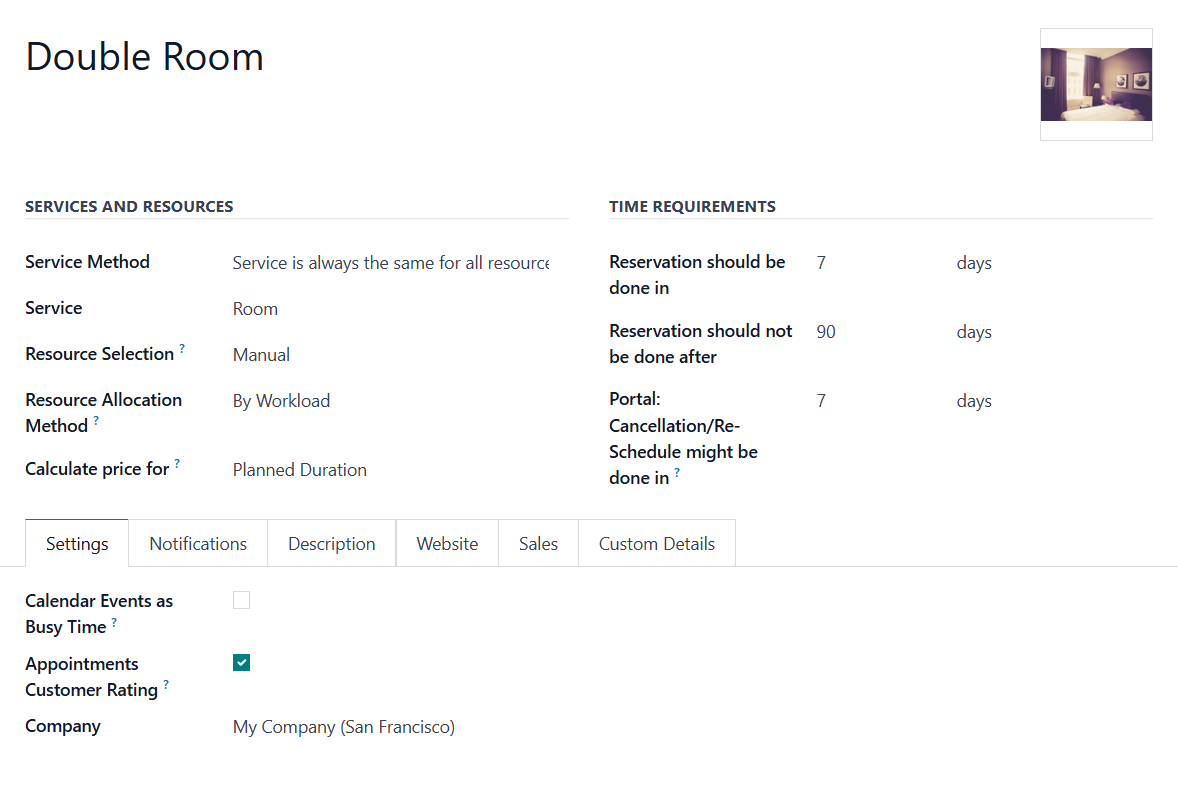1178x800 pixels.
Task: Open the Website tab
Action: (x=447, y=544)
